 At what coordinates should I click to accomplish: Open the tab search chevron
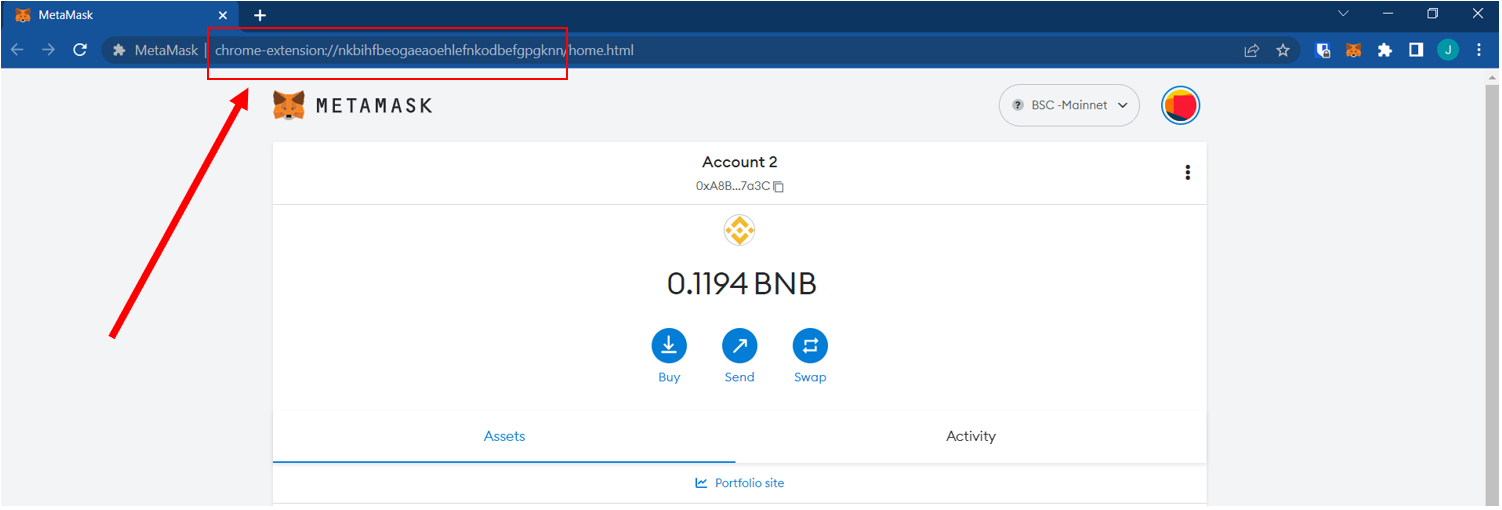(x=1343, y=14)
